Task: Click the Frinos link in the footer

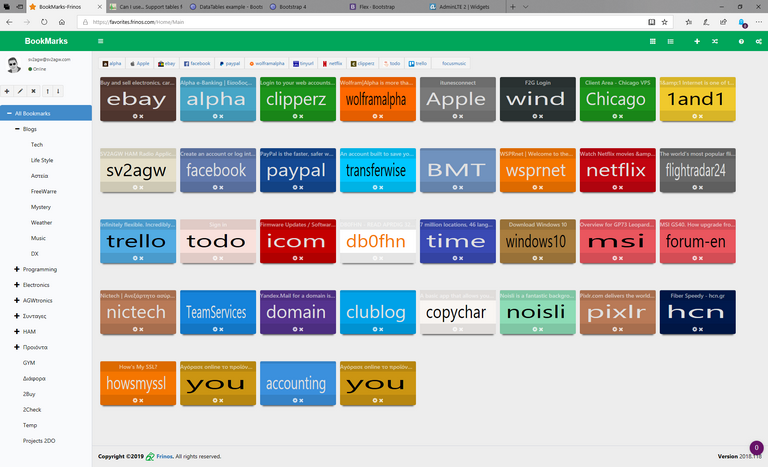Action: pyautogui.click(x=160, y=456)
